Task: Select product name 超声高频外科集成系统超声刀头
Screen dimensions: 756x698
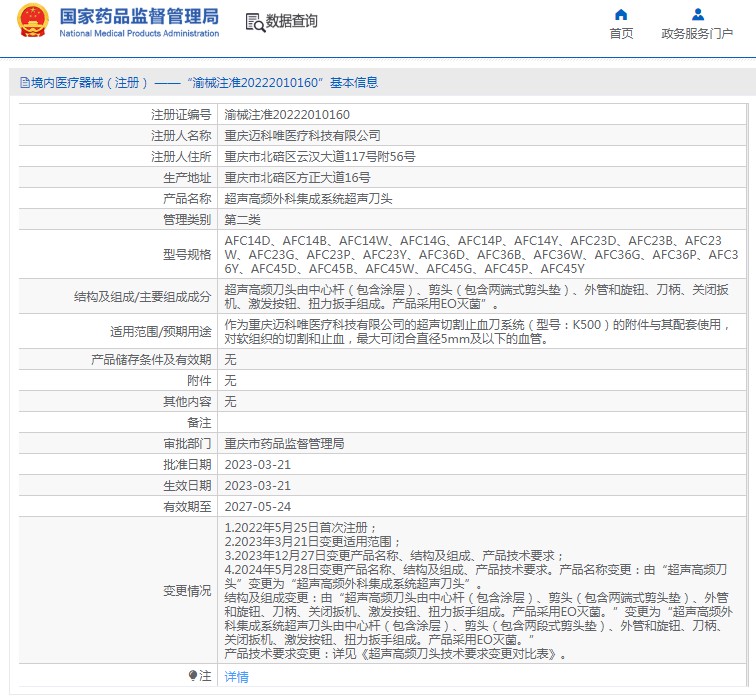Action: tap(309, 199)
